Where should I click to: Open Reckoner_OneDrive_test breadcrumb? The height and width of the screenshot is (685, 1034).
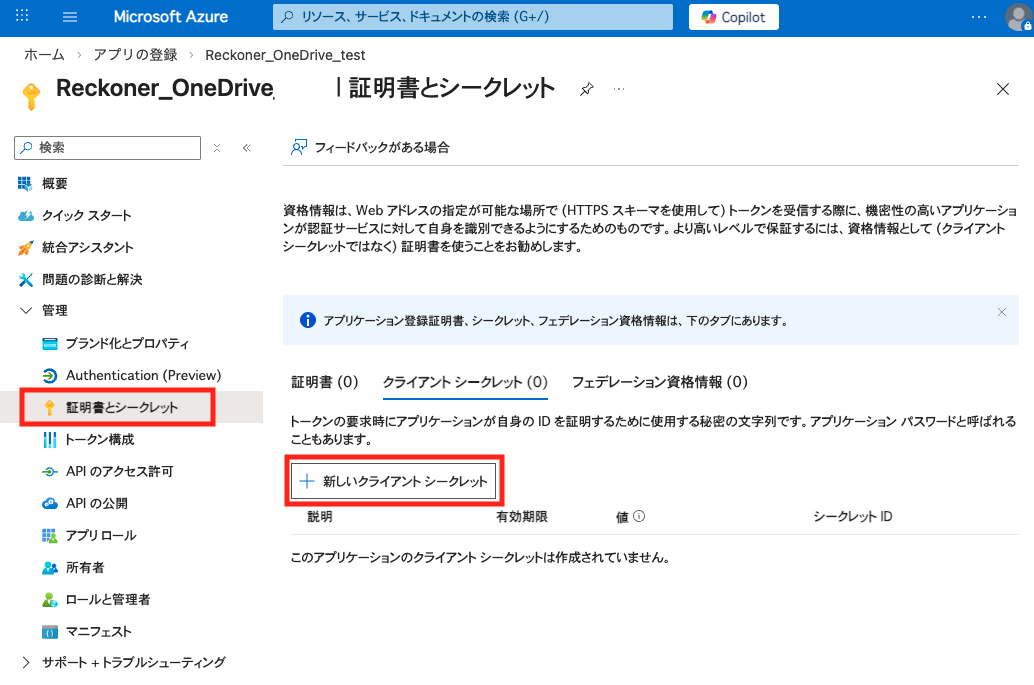pos(285,55)
